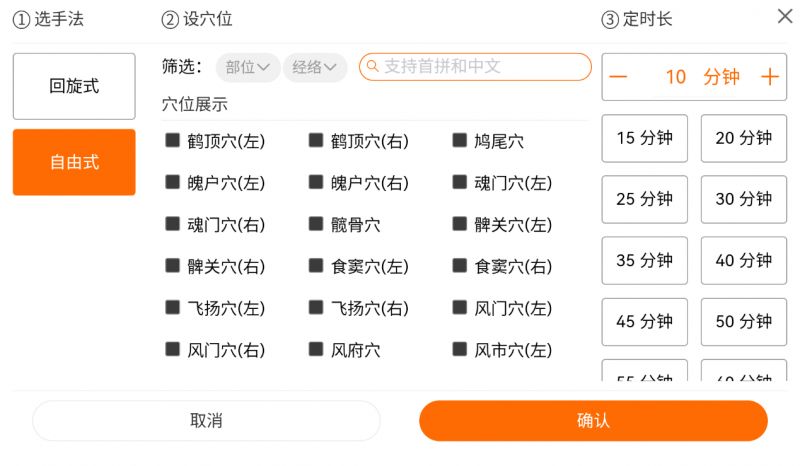Image resolution: width=800 pixels, height=466 pixels.
Task: Select the 风府穴 checkbox
Action: point(316,350)
